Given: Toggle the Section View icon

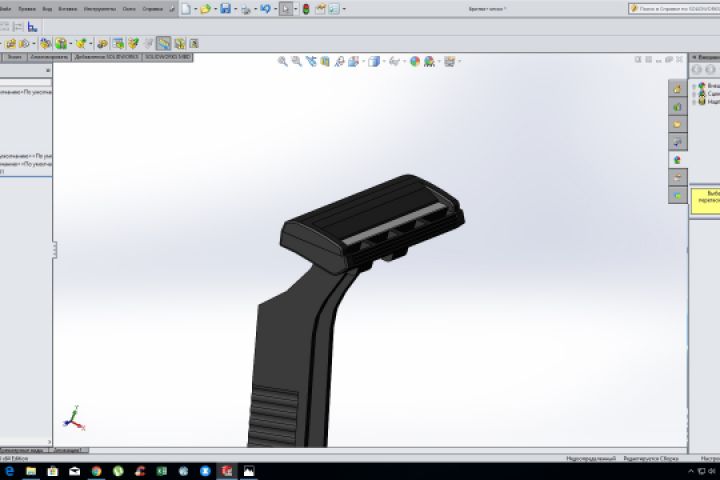Looking at the screenshot, I should 325,61.
